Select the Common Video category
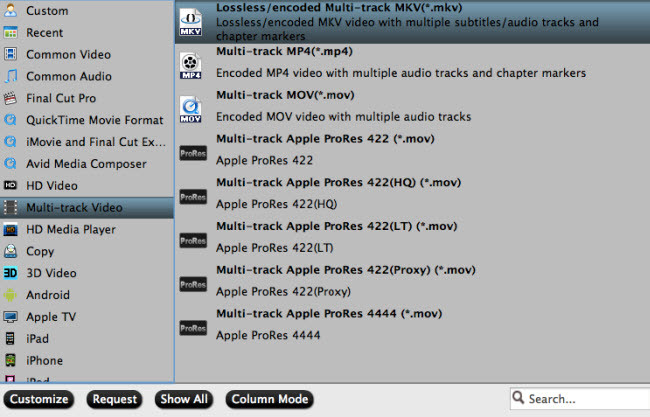 pyautogui.click(x=87, y=54)
